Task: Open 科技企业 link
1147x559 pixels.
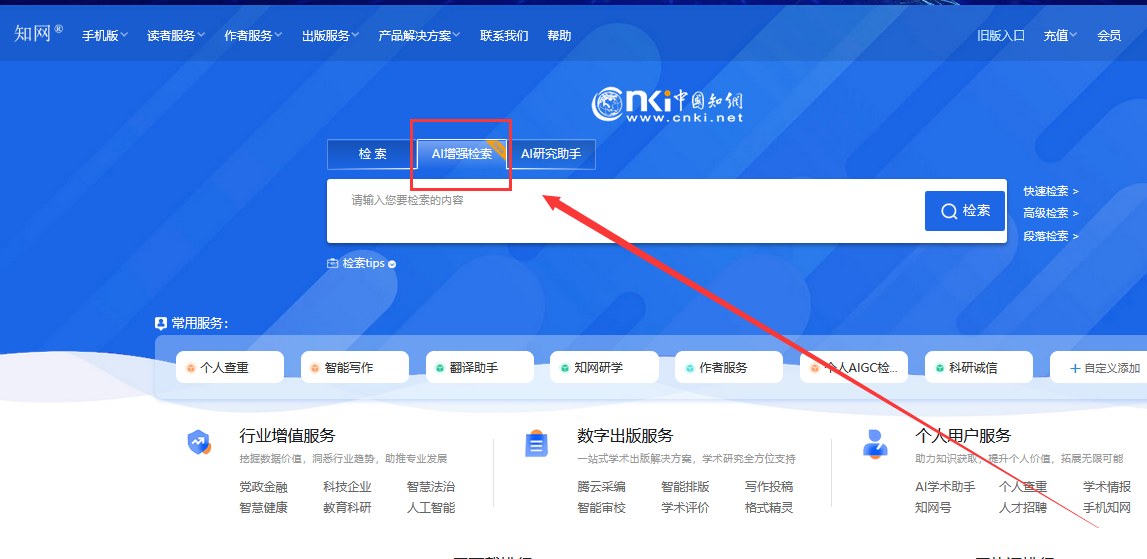Action: pos(347,487)
